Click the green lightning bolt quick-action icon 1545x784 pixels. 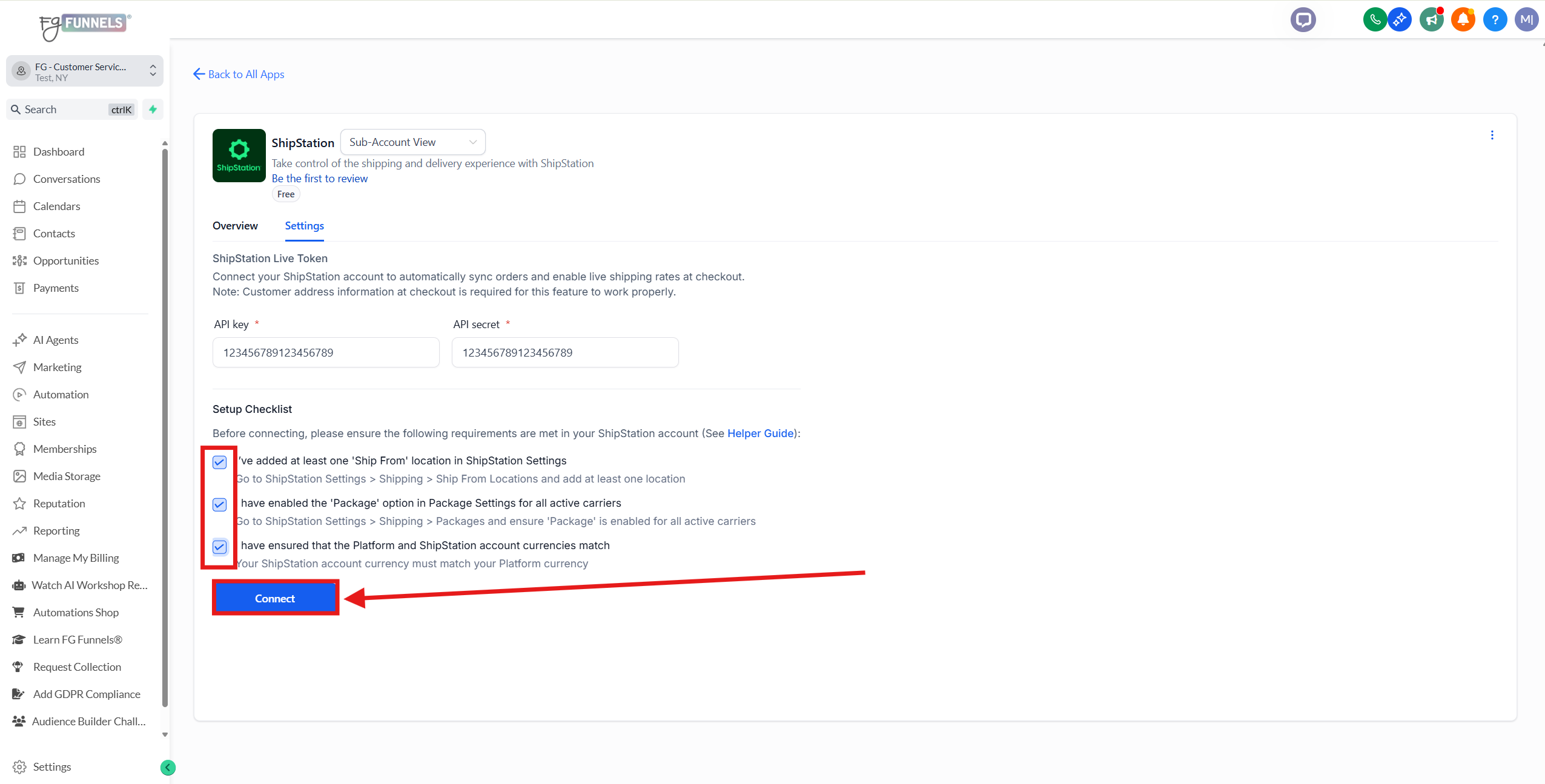pyautogui.click(x=153, y=110)
